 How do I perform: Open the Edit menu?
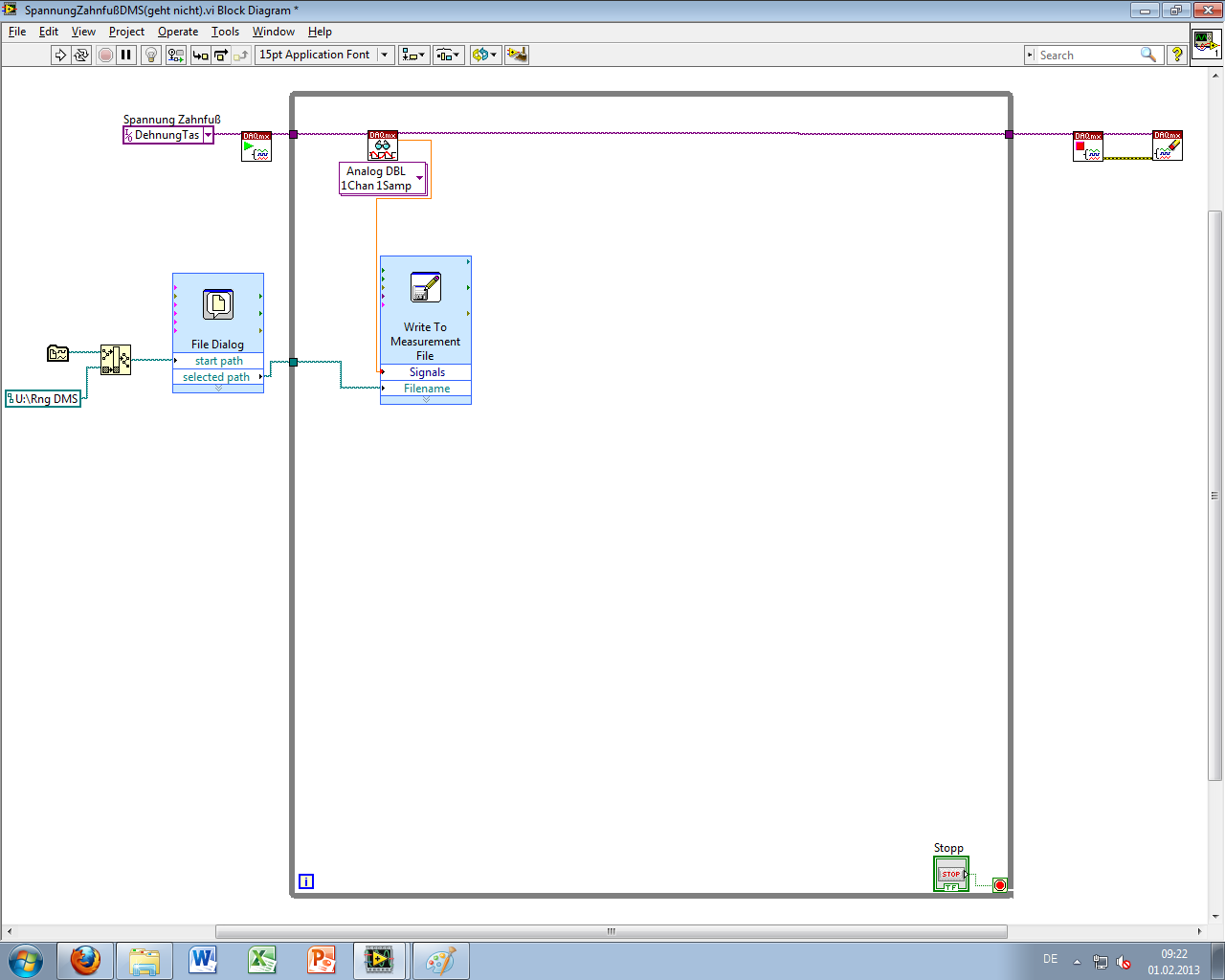coord(49,32)
